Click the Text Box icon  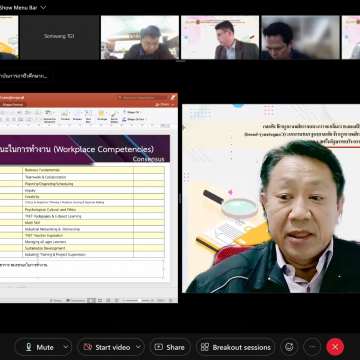(88, 115)
